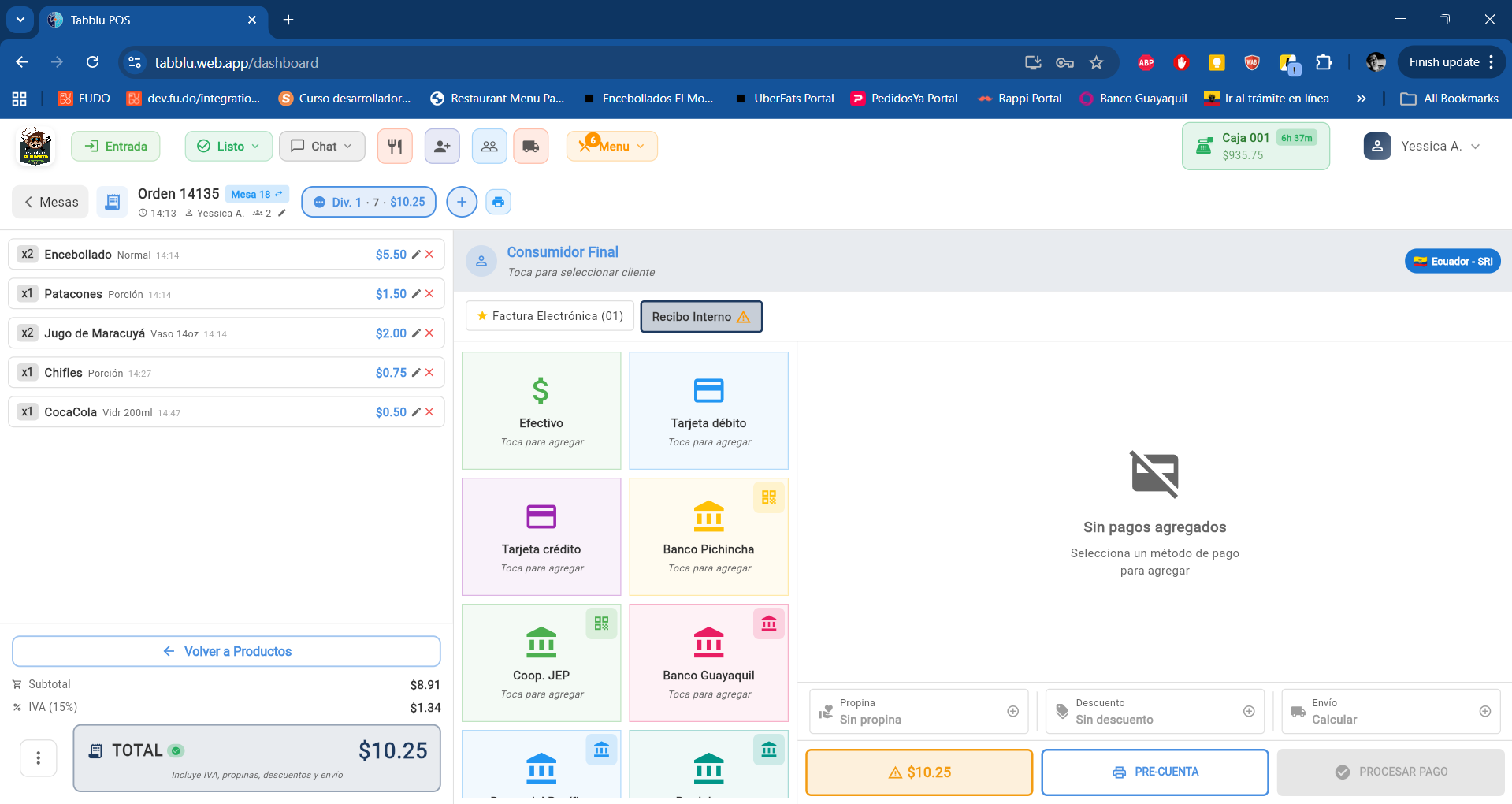Viewport: 1512px width, 804px height.
Task: Click the delivery truck icon
Action: tap(530, 147)
